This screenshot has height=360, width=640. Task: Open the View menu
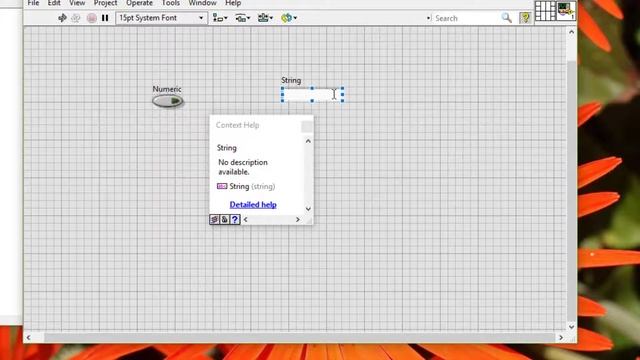click(x=77, y=3)
